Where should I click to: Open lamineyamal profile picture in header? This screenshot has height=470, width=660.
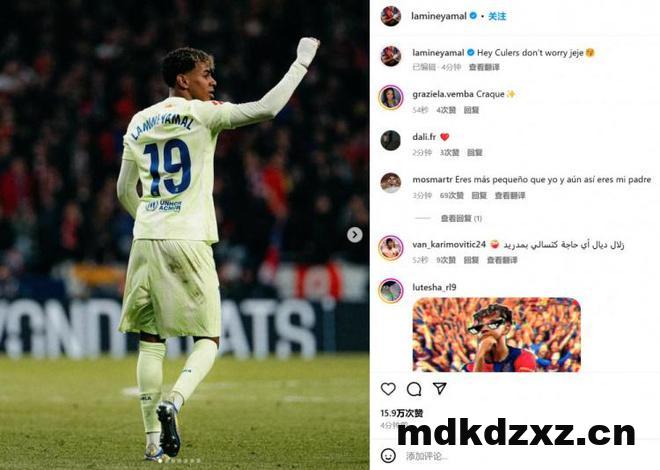(x=391, y=16)
